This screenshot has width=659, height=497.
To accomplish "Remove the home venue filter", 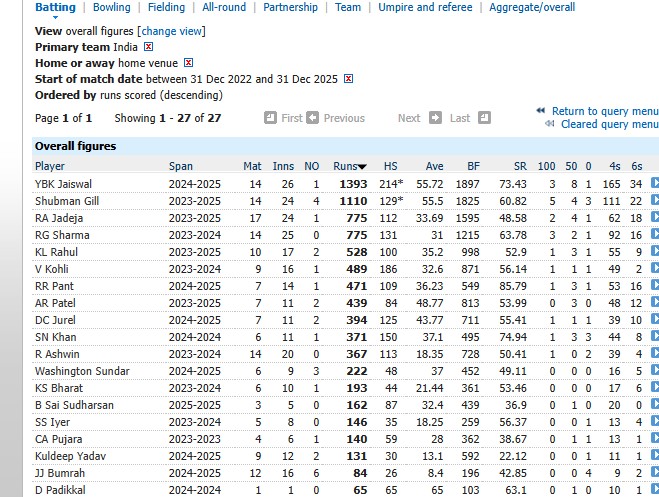I will click(188, 63).
